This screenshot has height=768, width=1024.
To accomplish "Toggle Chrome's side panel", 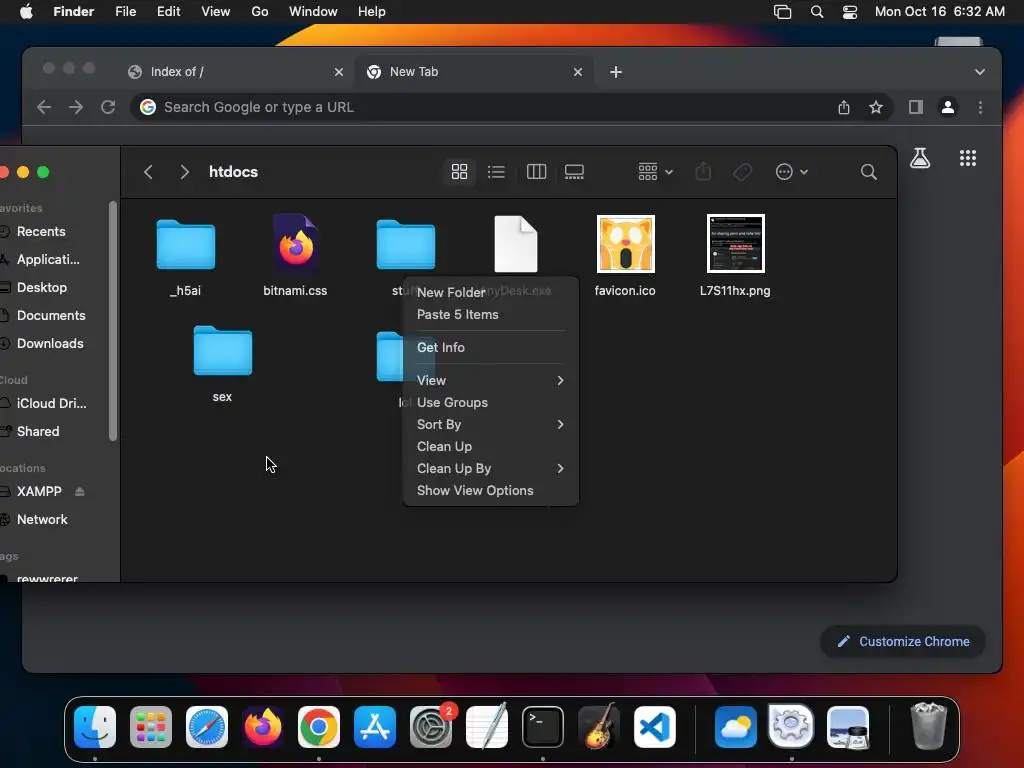I will coord(916,107).
